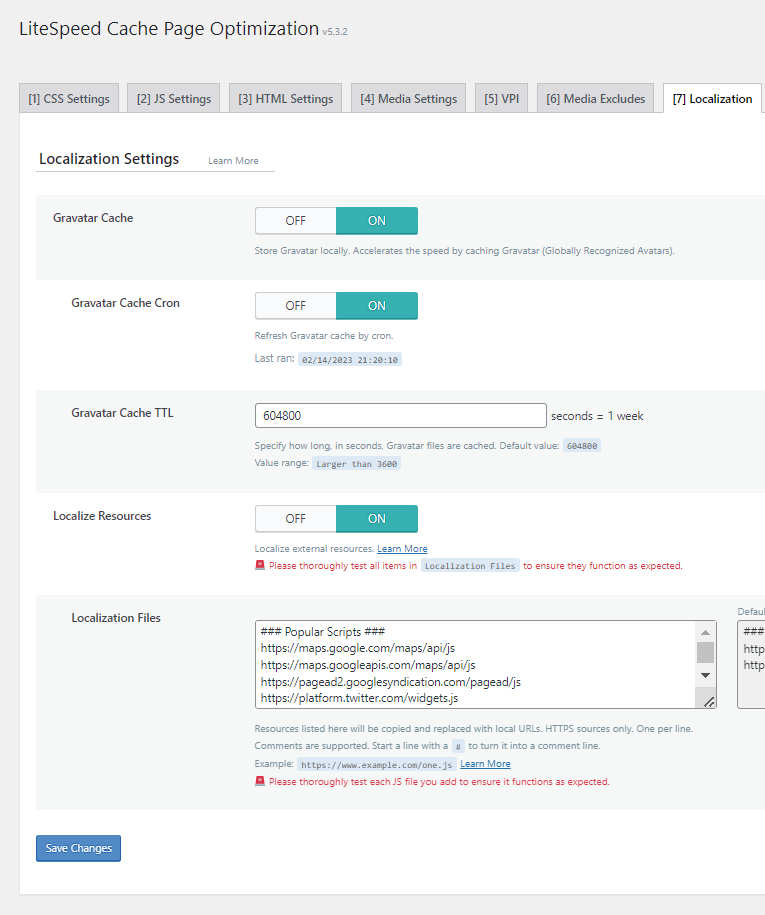Screen dimensions: 765x915
Task: Set Gravatar Cache to ON
Action: [376, 221]
